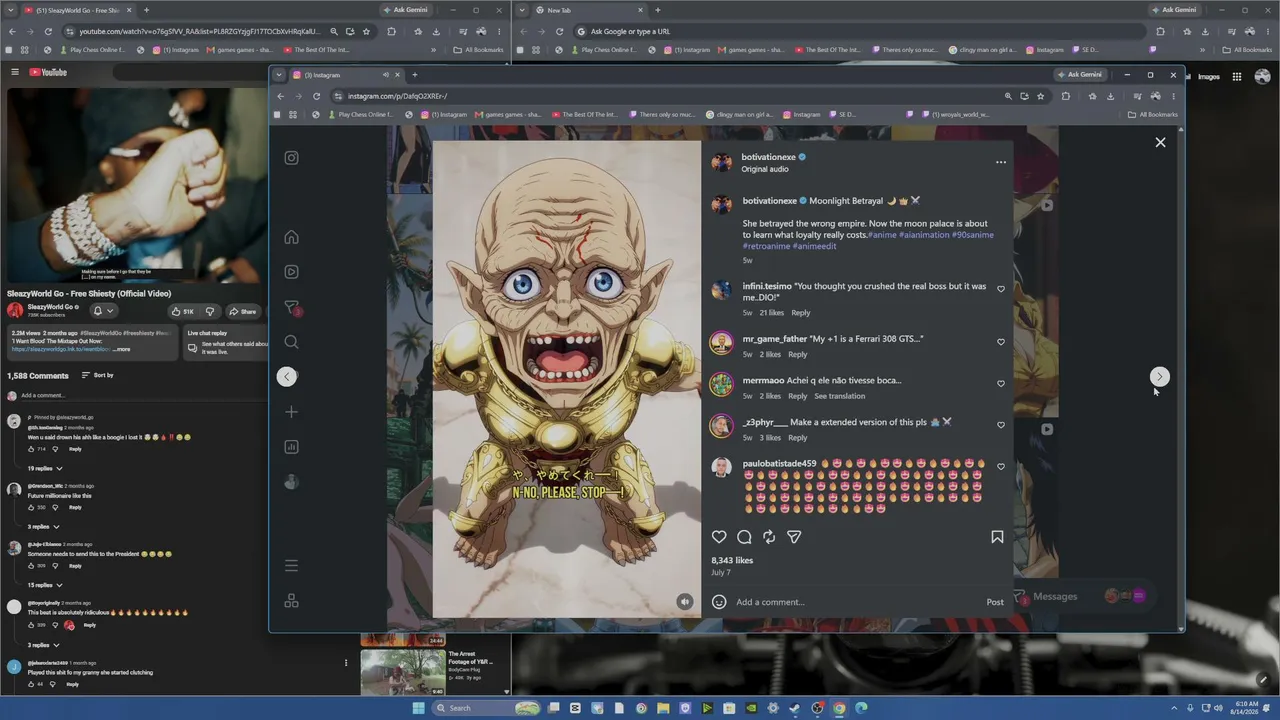Viewport: 1280px width, 720px height.
Task: Open the emoji picker in comment box
Action: (719, 602)
